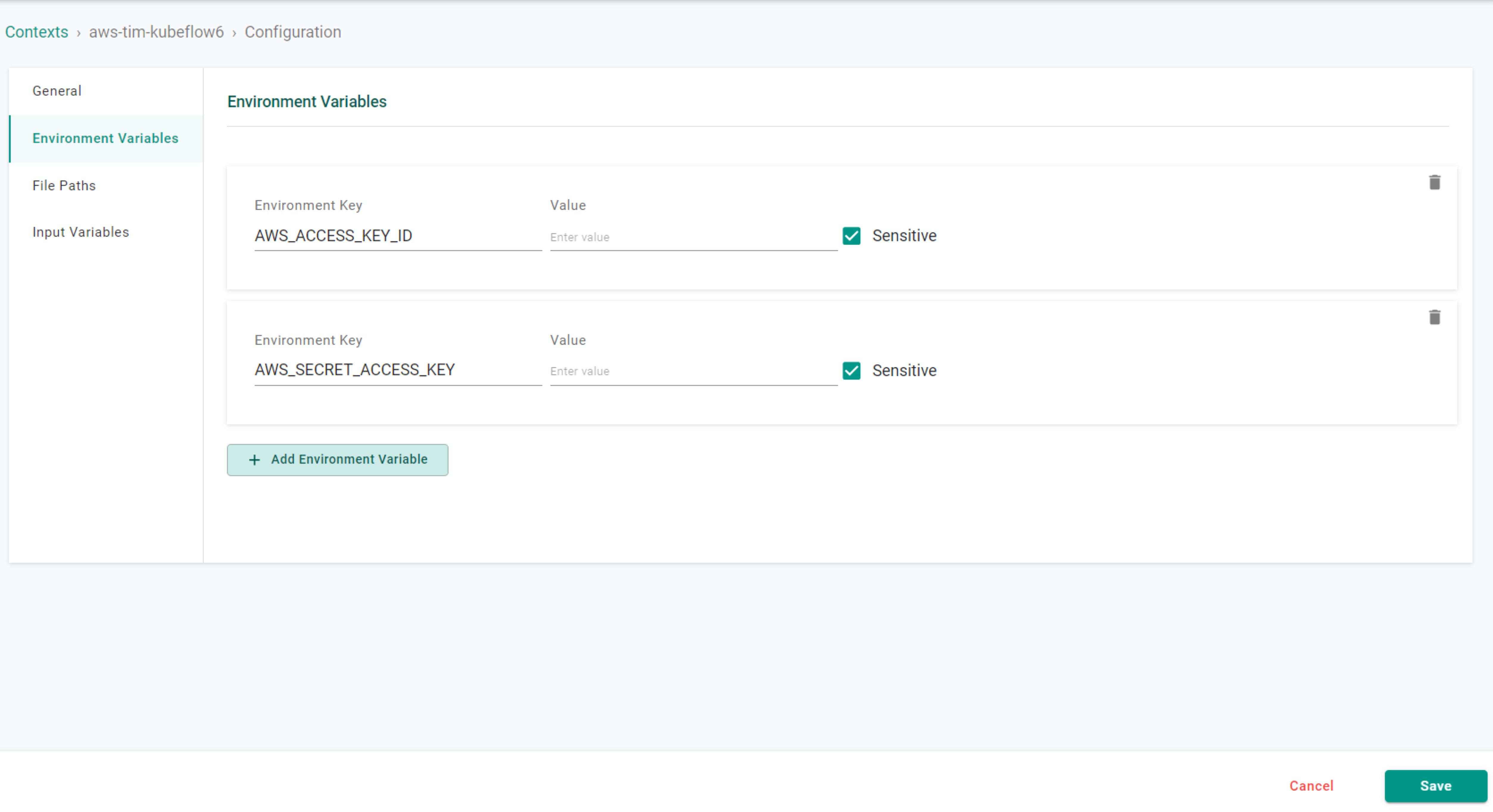Edit the AWS_ACCESS_KEY_ID key field
This screenshot has width=1493, height=812.
(x=398, y=236)
